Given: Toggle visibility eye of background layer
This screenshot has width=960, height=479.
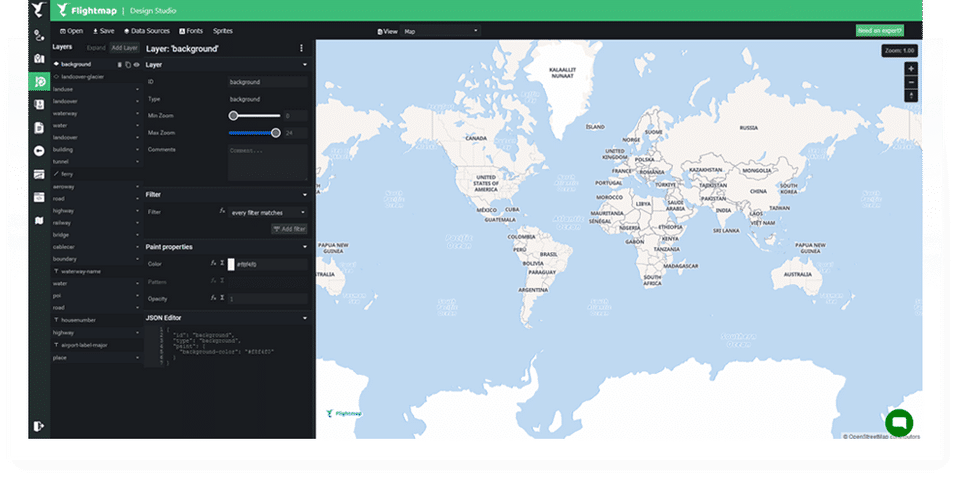Looking at the screenshot, I should 136,64.
